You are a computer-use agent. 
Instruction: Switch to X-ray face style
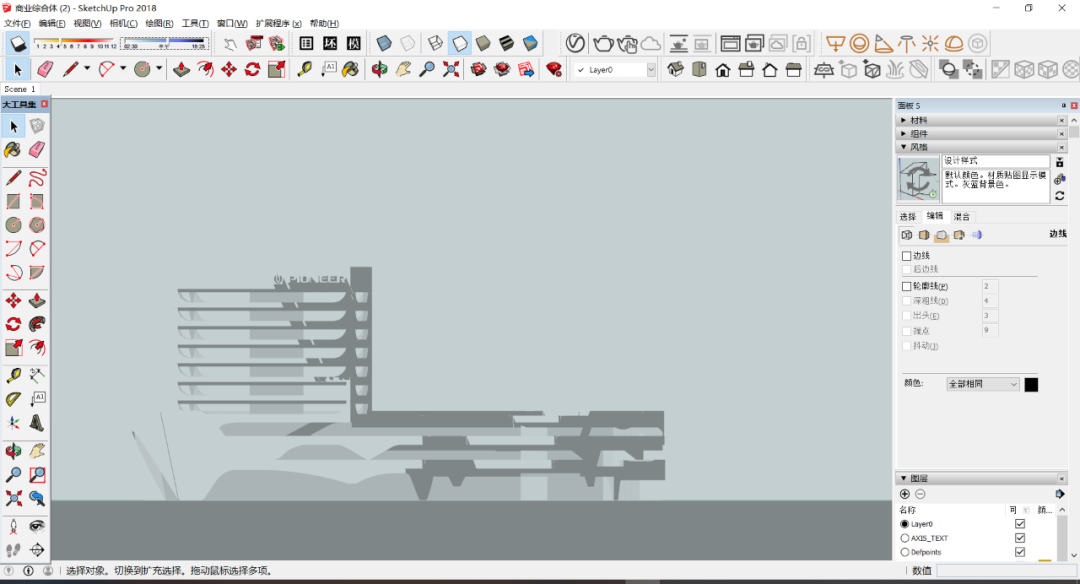[x=384, y=43]
